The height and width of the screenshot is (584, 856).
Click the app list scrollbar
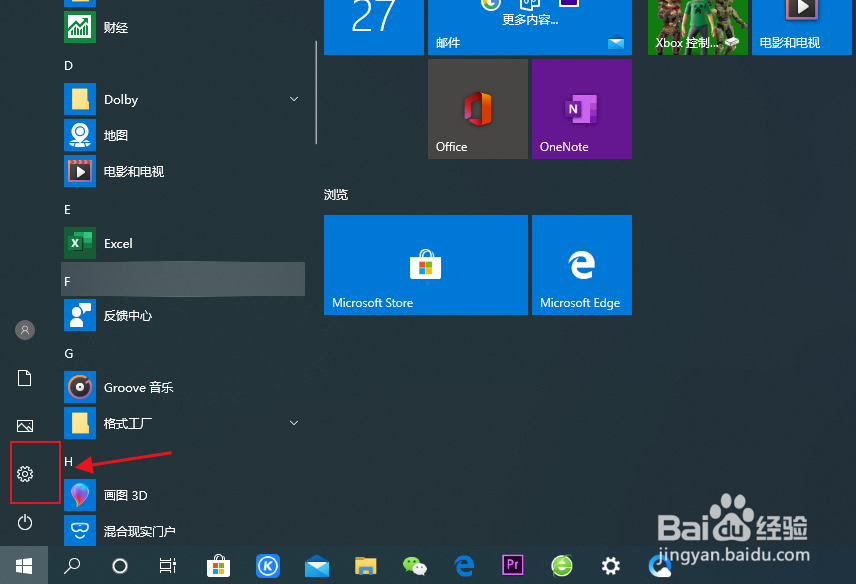(316, 93)
